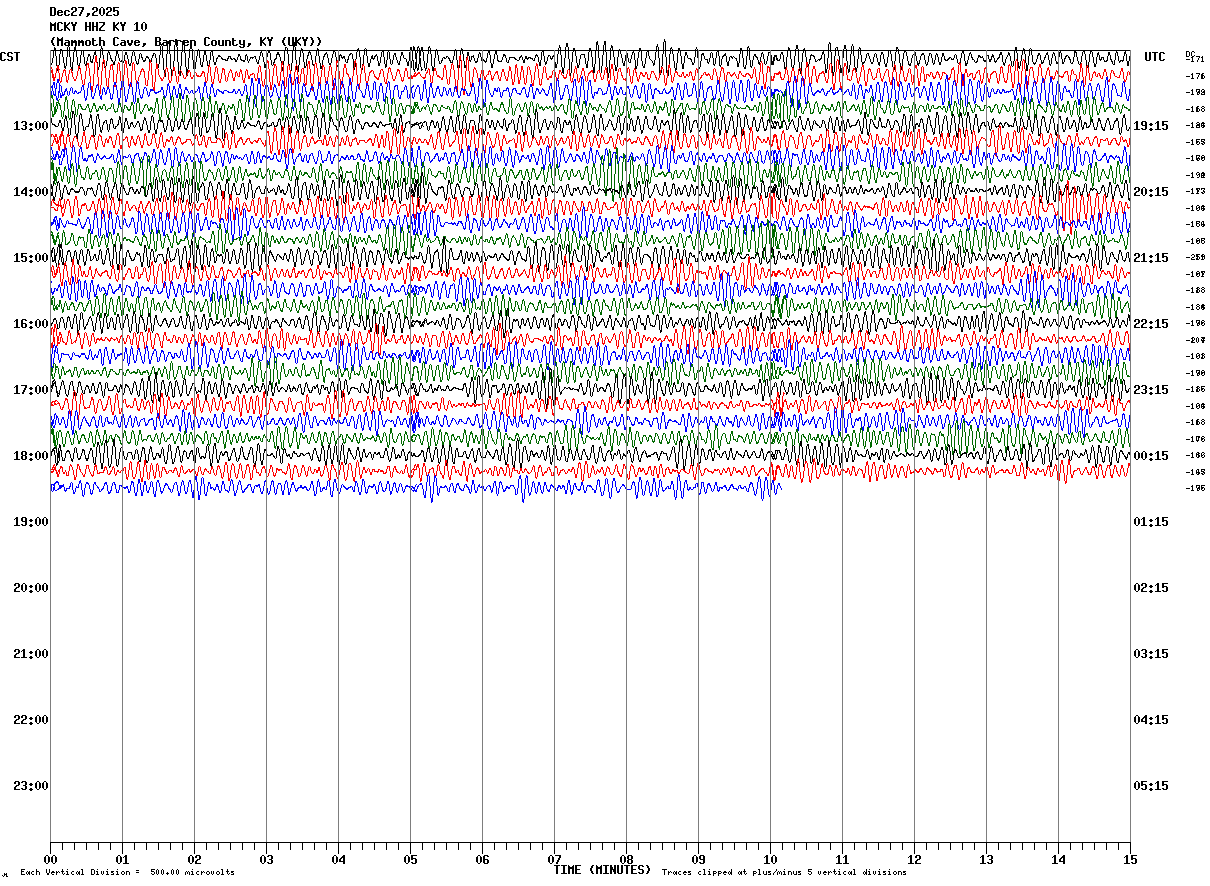Click the 03:15 UTC time label
Viewport: 1210px width, 886px height.
[x=1151, y=654]
